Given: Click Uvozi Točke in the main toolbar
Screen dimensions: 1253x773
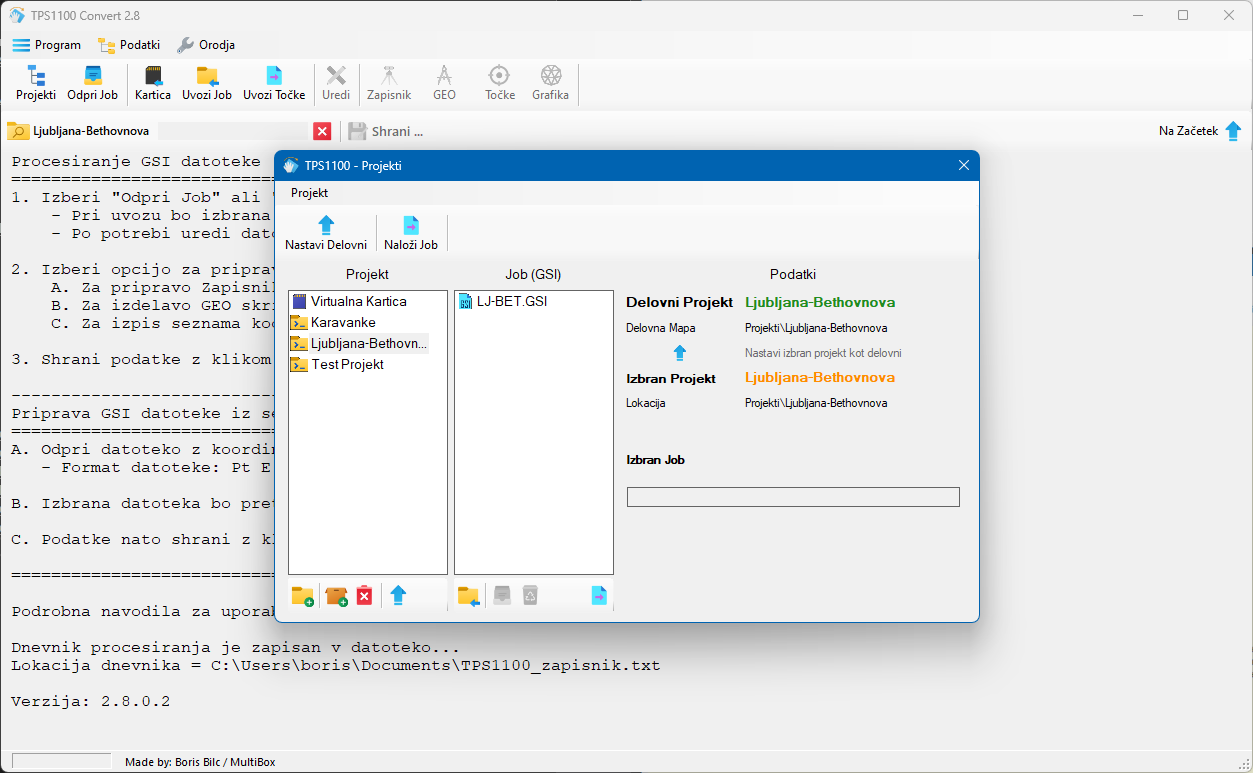Looking at the screenshot, I should (274, 83).
